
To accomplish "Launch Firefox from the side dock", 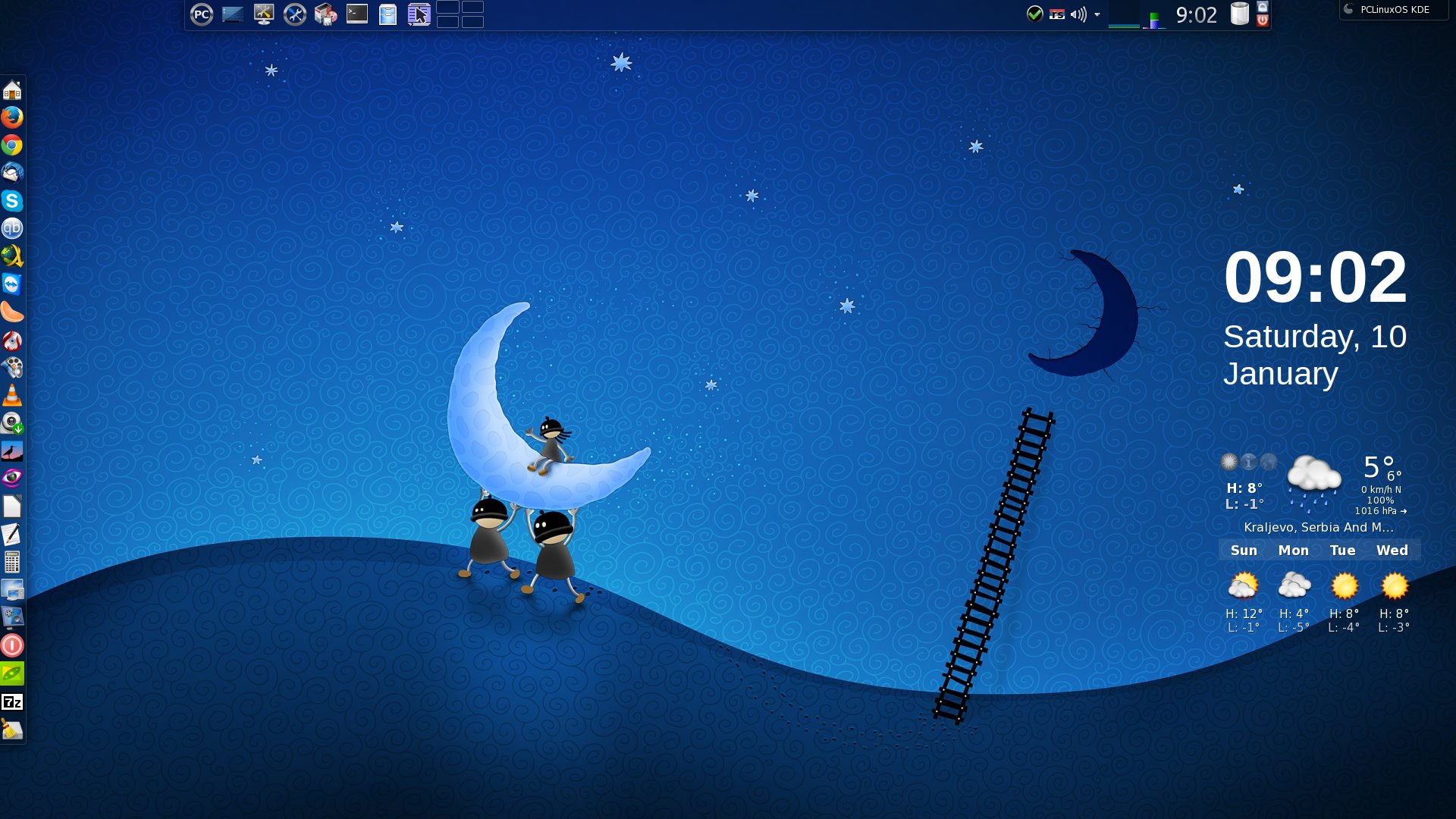I will point(11,118).
